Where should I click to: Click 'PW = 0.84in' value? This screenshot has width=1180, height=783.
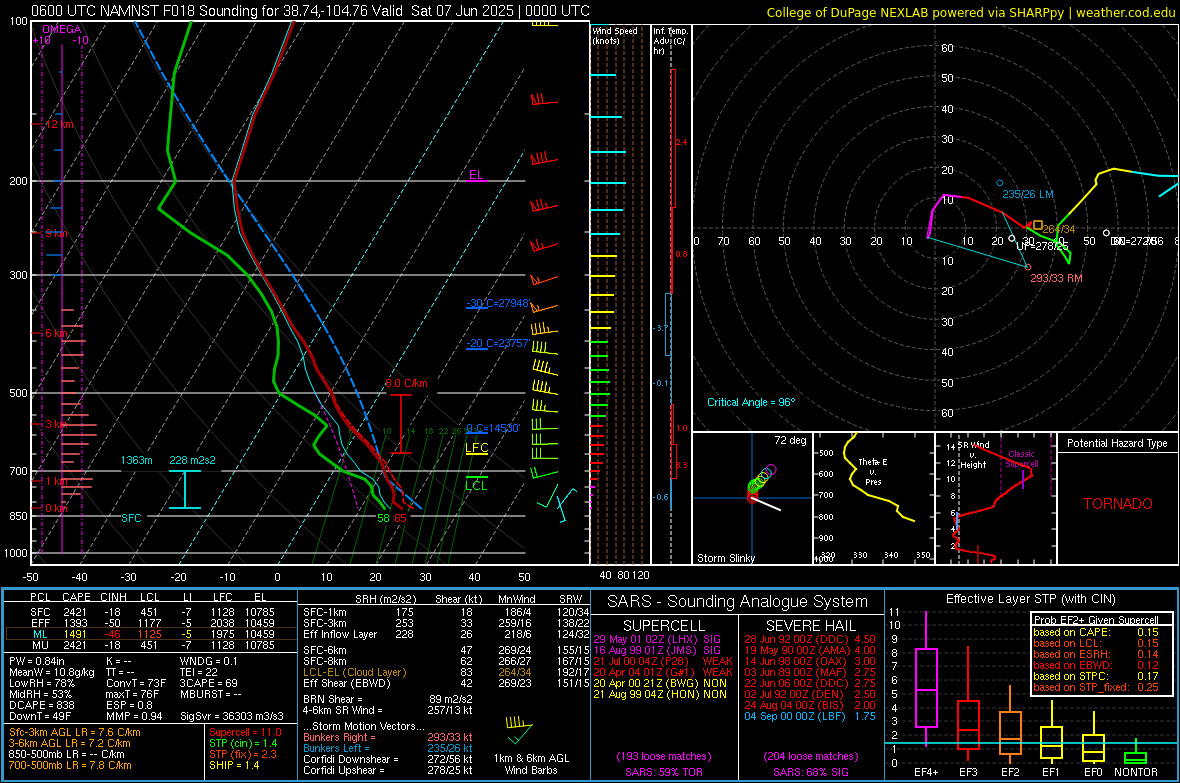click(36, 661)
